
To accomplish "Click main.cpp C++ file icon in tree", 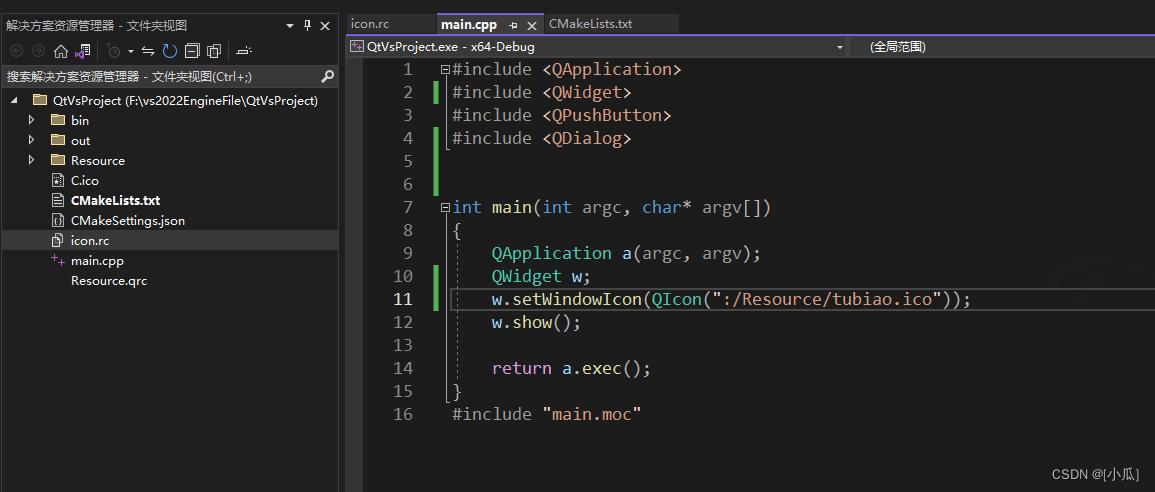I will point(58,261).
